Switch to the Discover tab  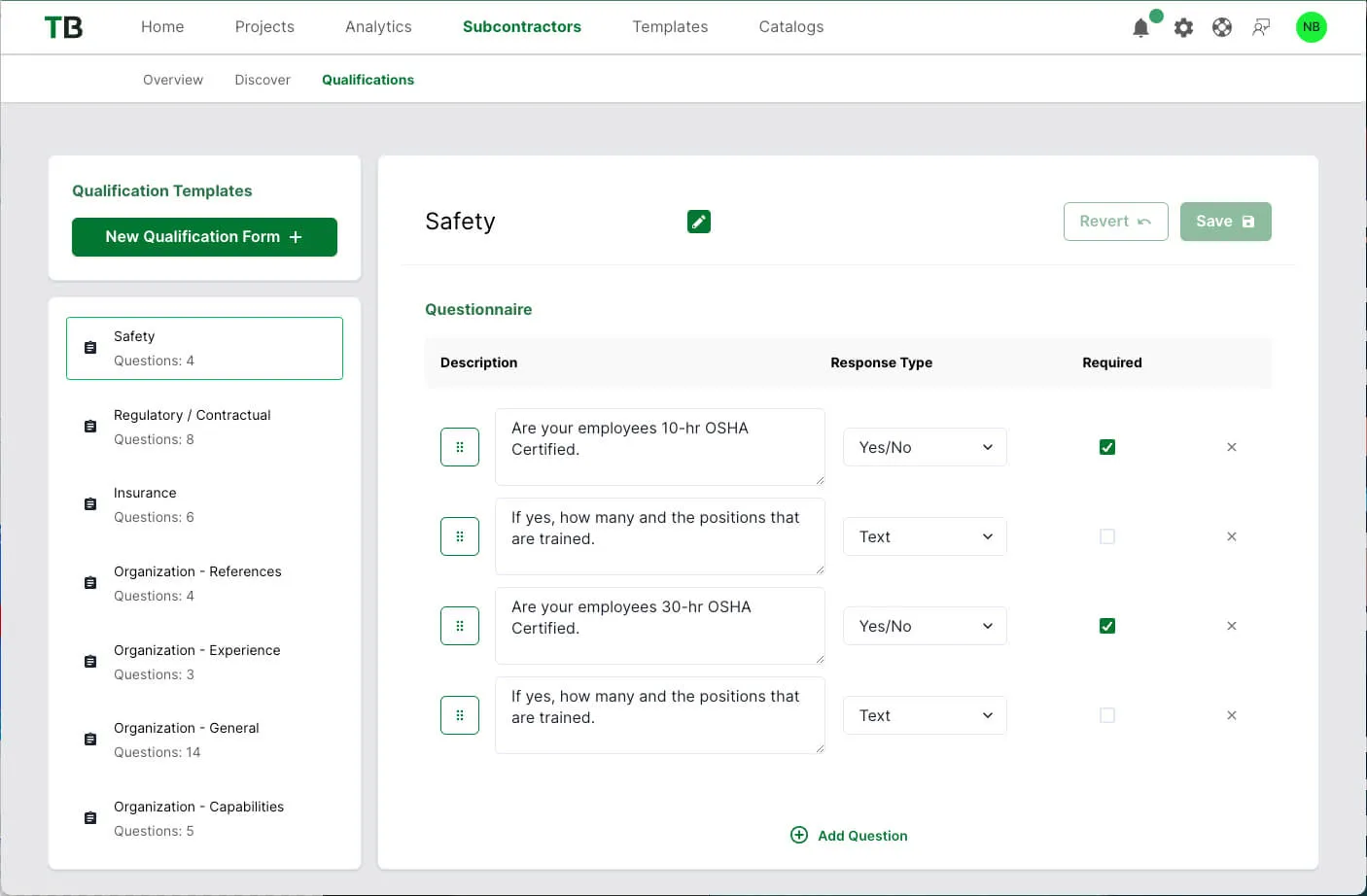[262, 79]
